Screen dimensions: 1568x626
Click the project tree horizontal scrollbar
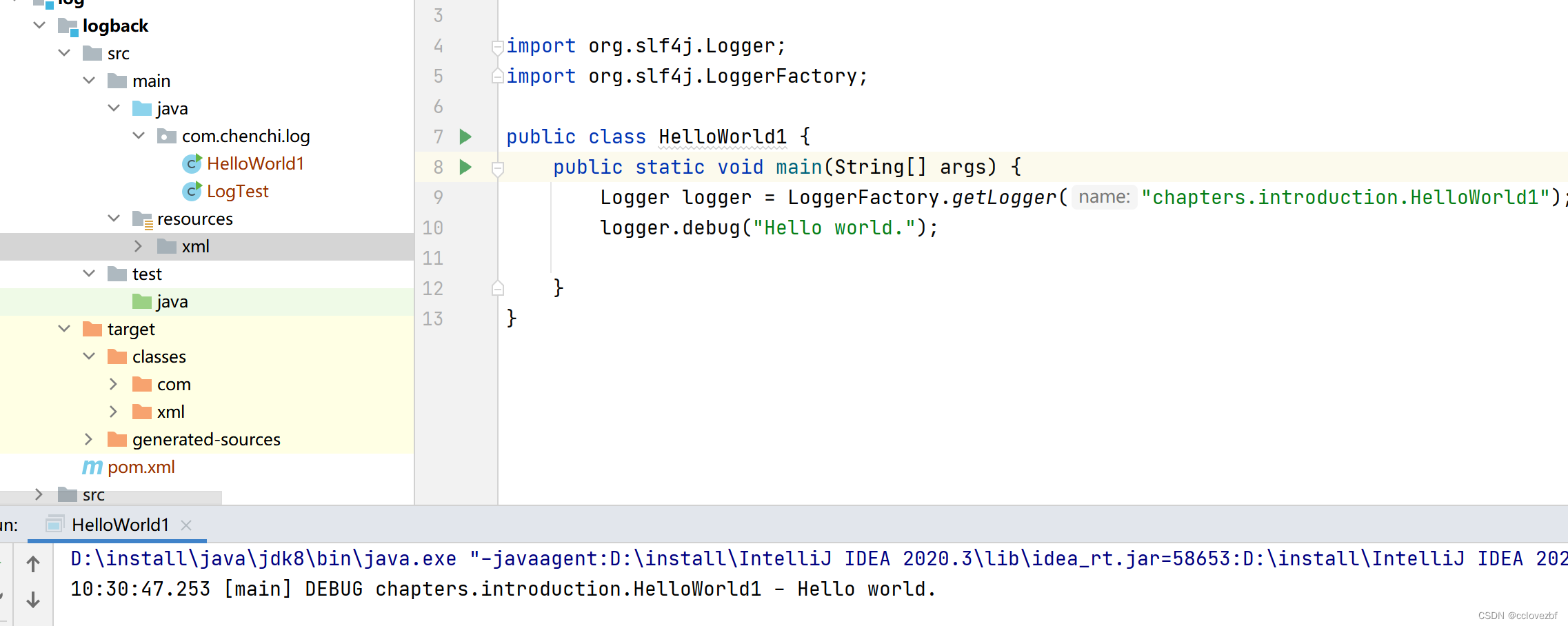click(111, 498)
